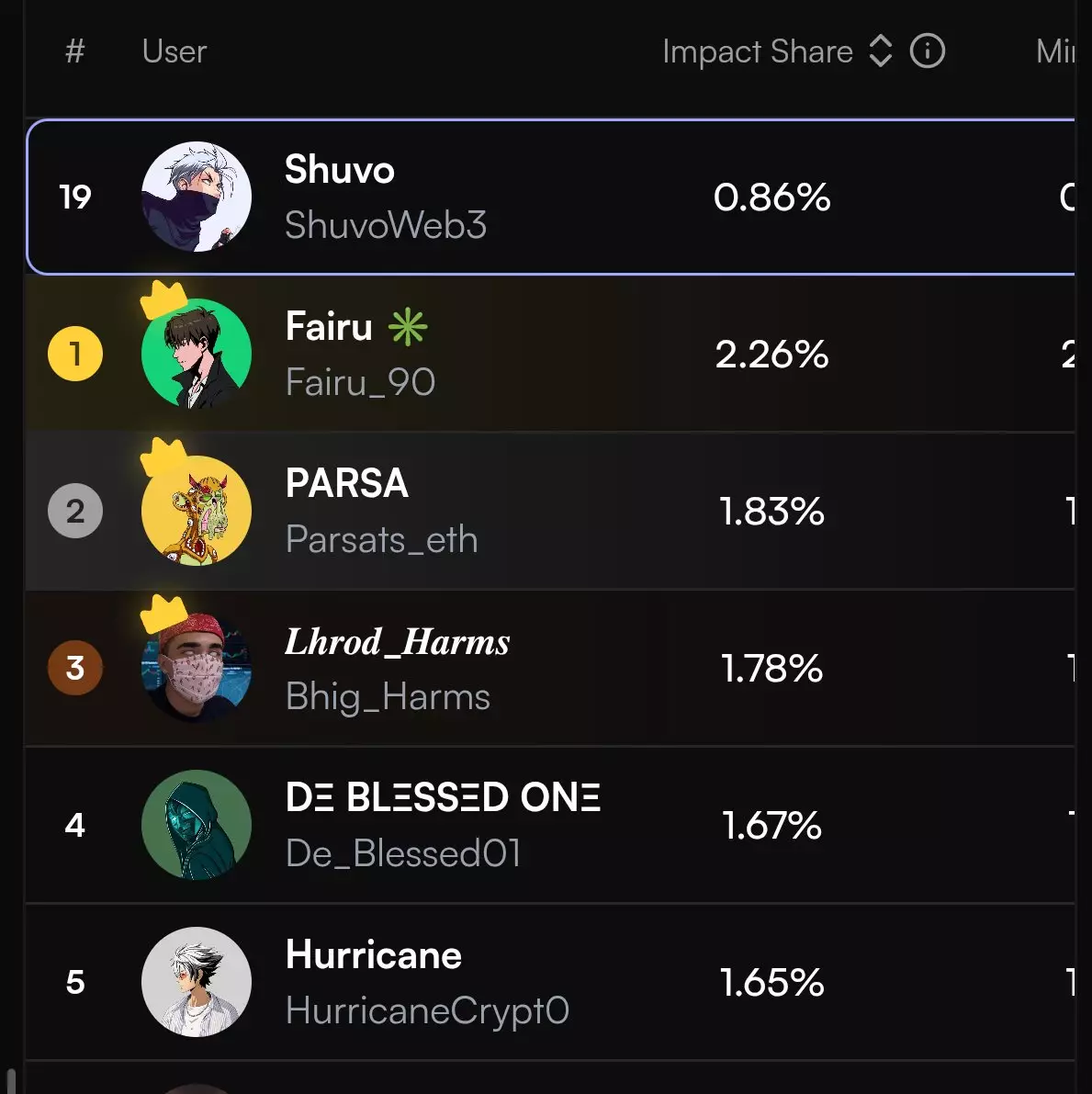Open the ShuvoWeb3 handle link

point(386,225)
